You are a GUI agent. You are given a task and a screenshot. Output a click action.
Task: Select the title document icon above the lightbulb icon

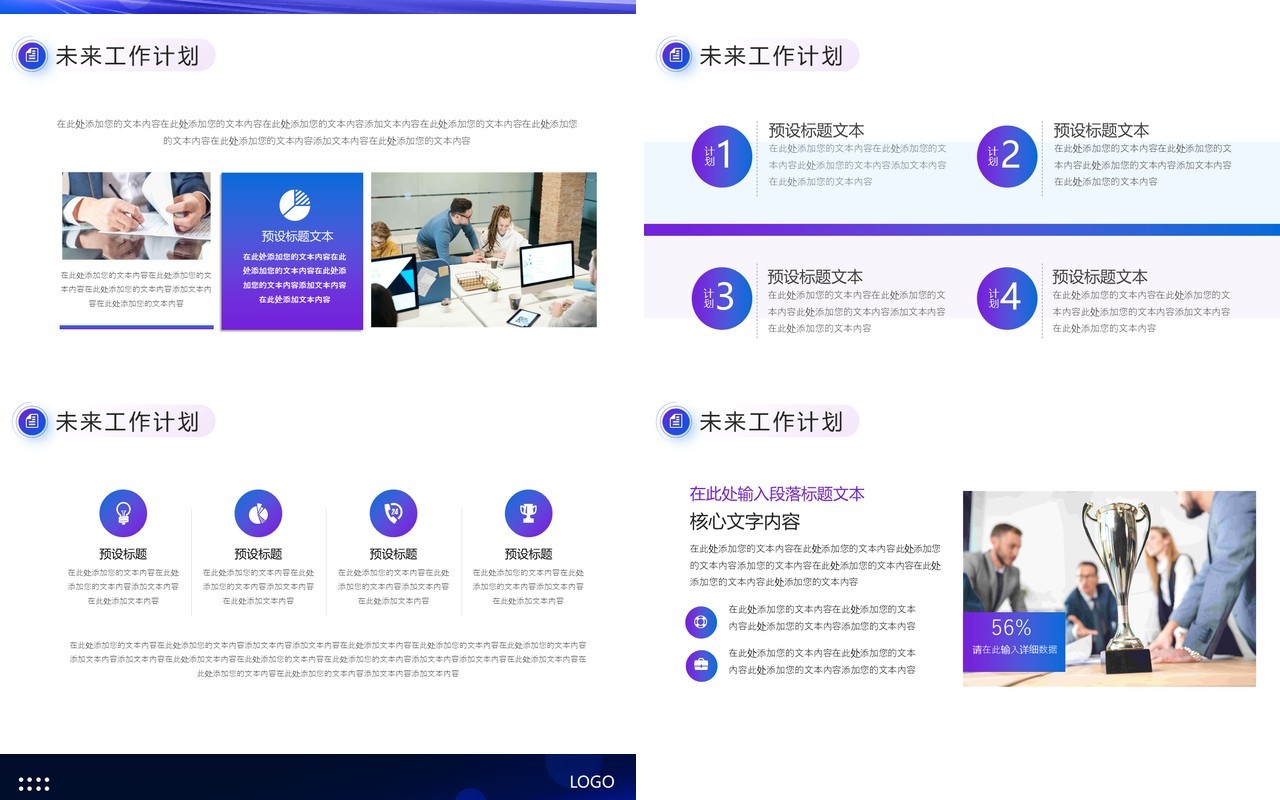click(32, 422)
